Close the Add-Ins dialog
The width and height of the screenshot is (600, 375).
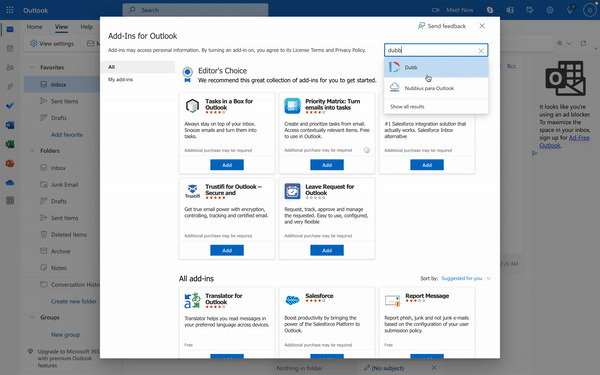(482, 26)
